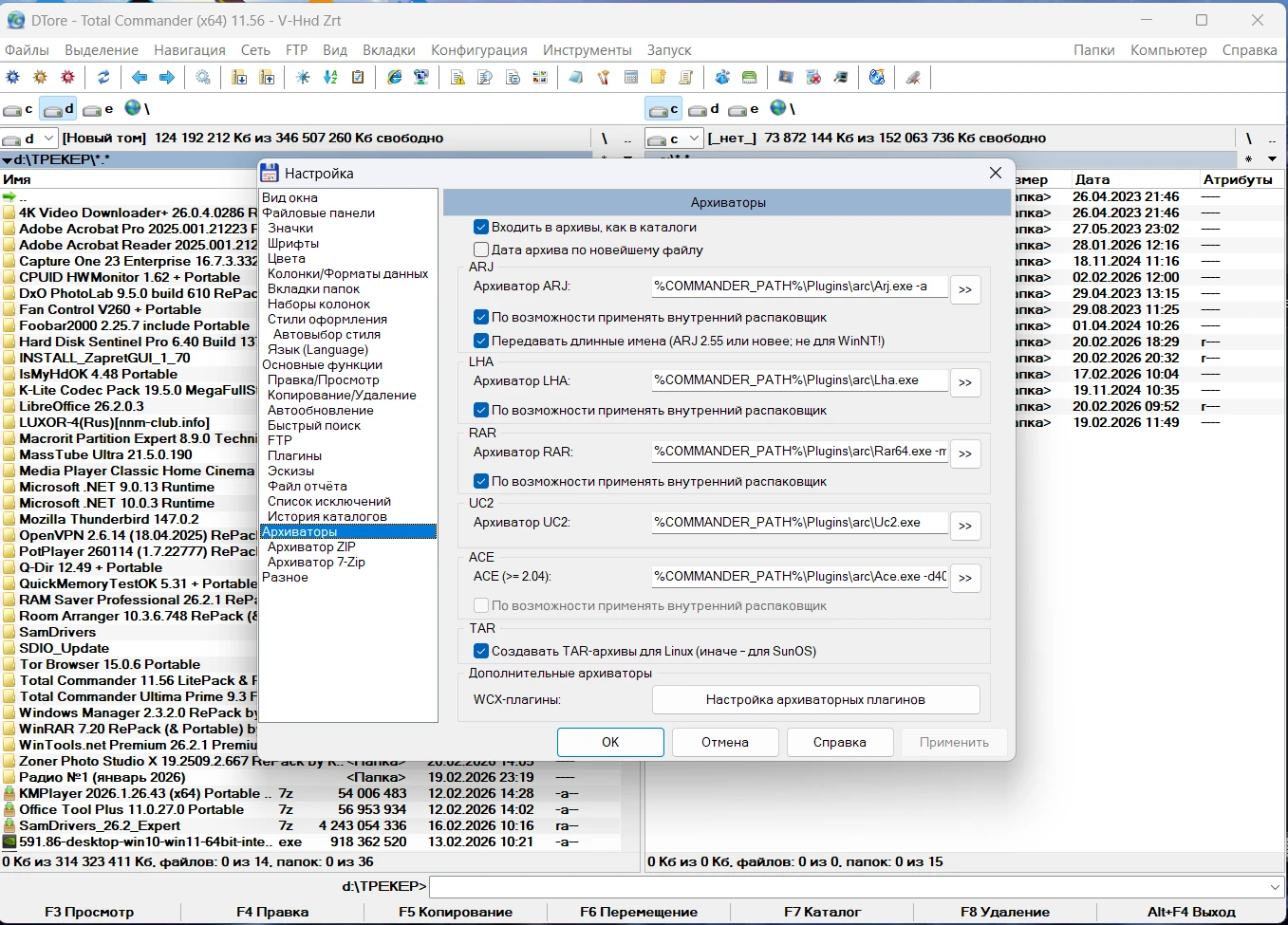Toggle 'Создавать TAR-архивы для Linux' checkbox
The height and width of the screenshot is (925, 1288).
tap(481, 651)
